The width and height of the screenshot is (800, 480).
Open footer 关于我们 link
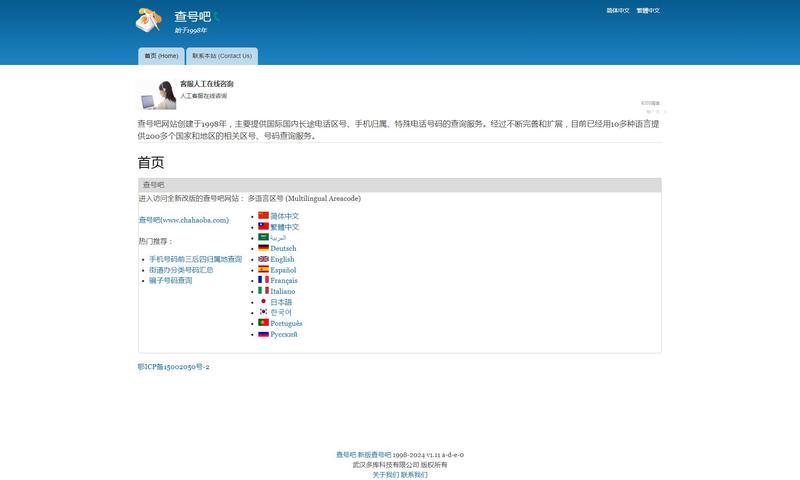point(385,475)
